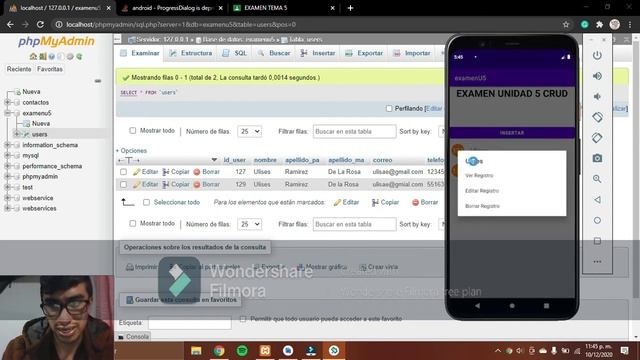Open the Insertar tab

pyautogui.click(x=318, y=53)
